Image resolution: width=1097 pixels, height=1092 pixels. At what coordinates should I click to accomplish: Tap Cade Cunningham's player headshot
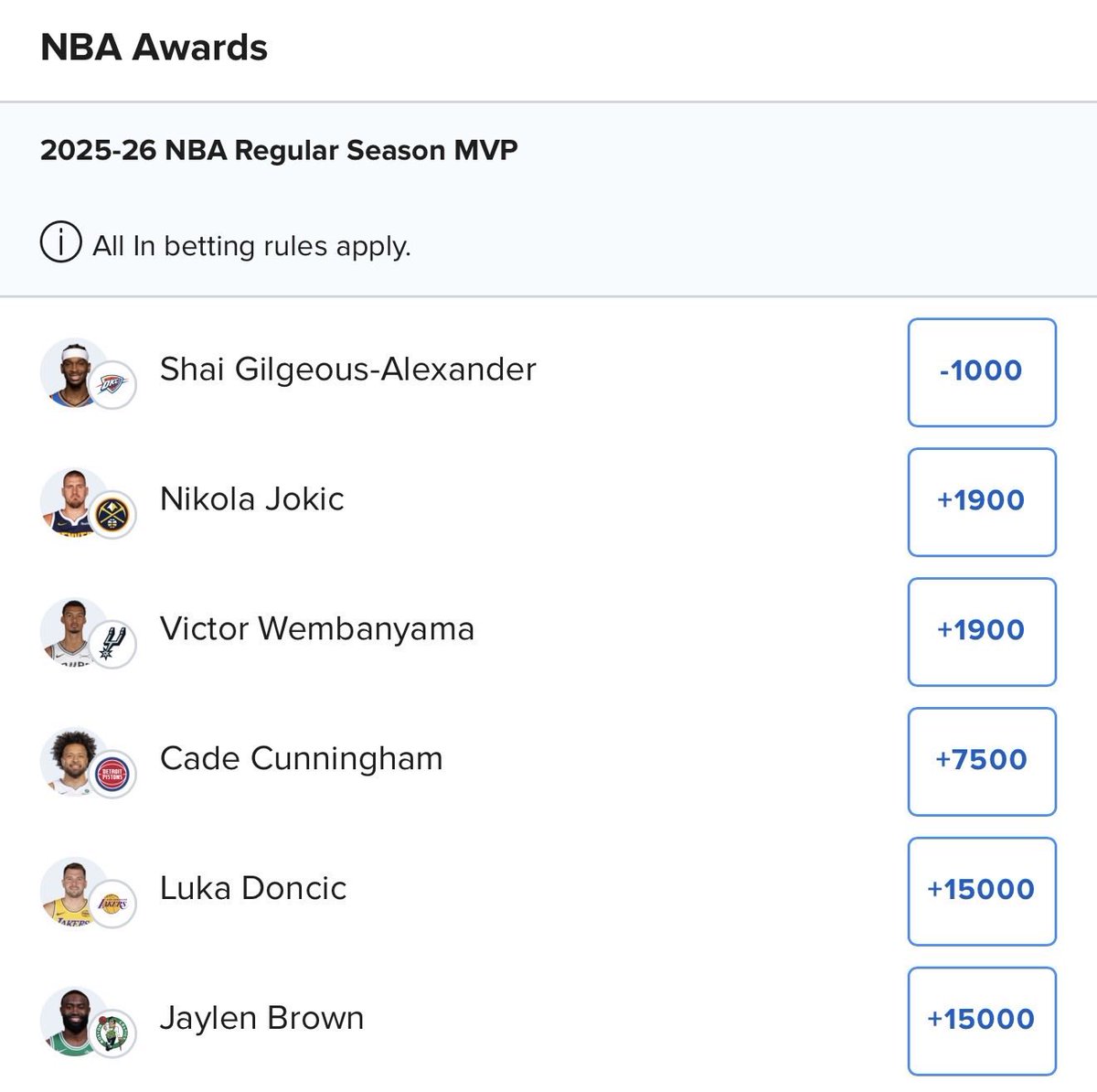click(73, 761)
